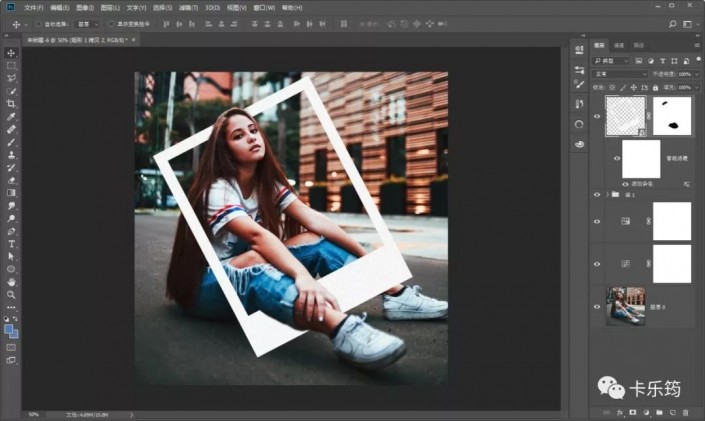
Task: Open the Fill value dropdown arrow
Action: [697, 87]
